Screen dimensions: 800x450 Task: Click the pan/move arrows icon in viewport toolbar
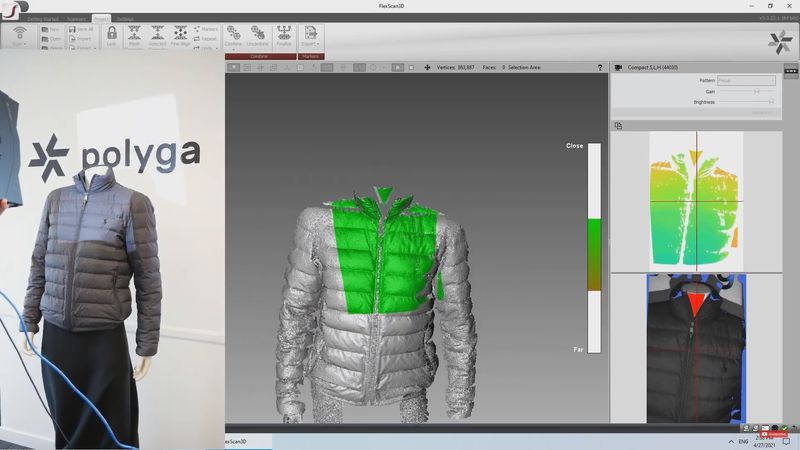(428, 68)
